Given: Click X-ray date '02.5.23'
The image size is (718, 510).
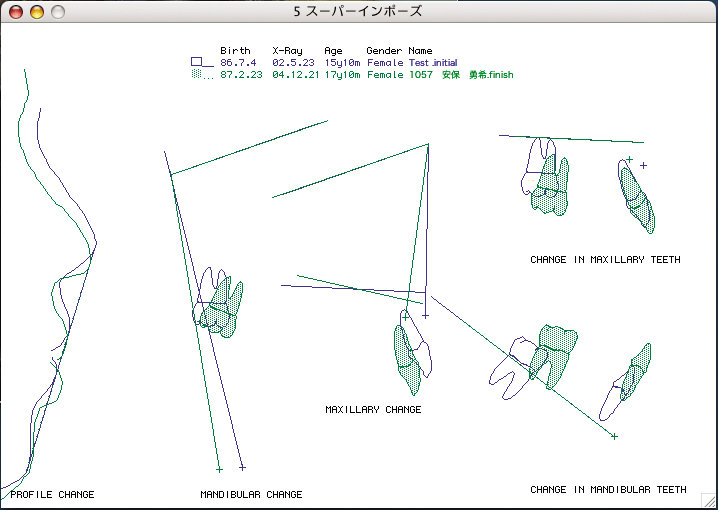Looking at the screenshot, I should pos(293,63).
